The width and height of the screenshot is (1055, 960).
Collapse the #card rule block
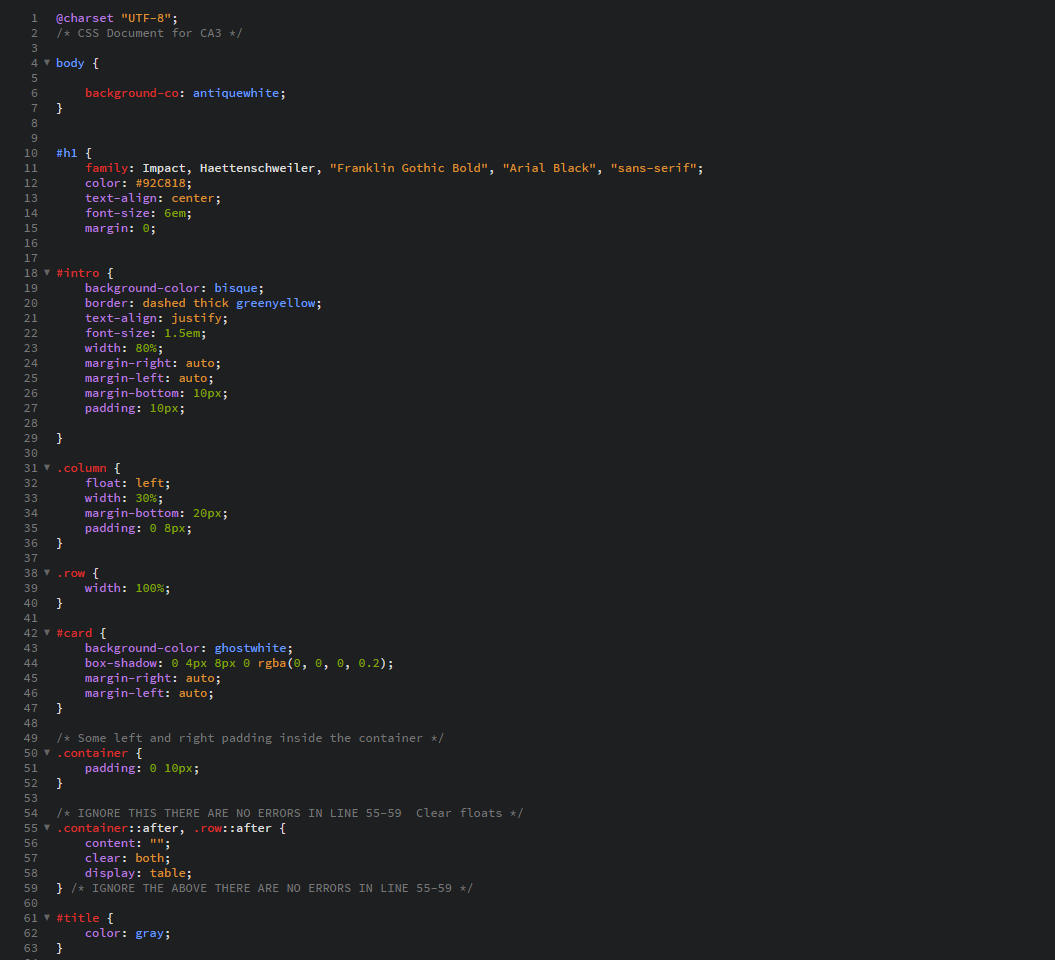pos(46,633)
